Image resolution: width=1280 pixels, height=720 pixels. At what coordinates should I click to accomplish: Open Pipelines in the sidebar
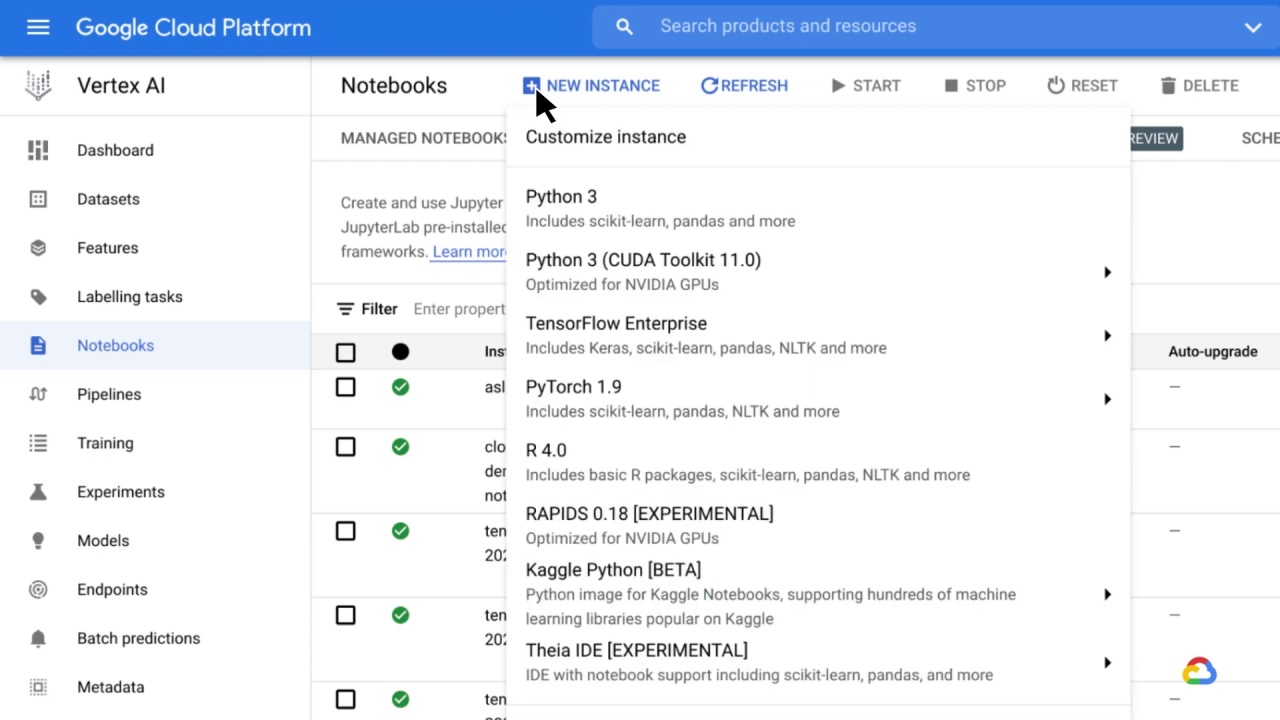109,394
